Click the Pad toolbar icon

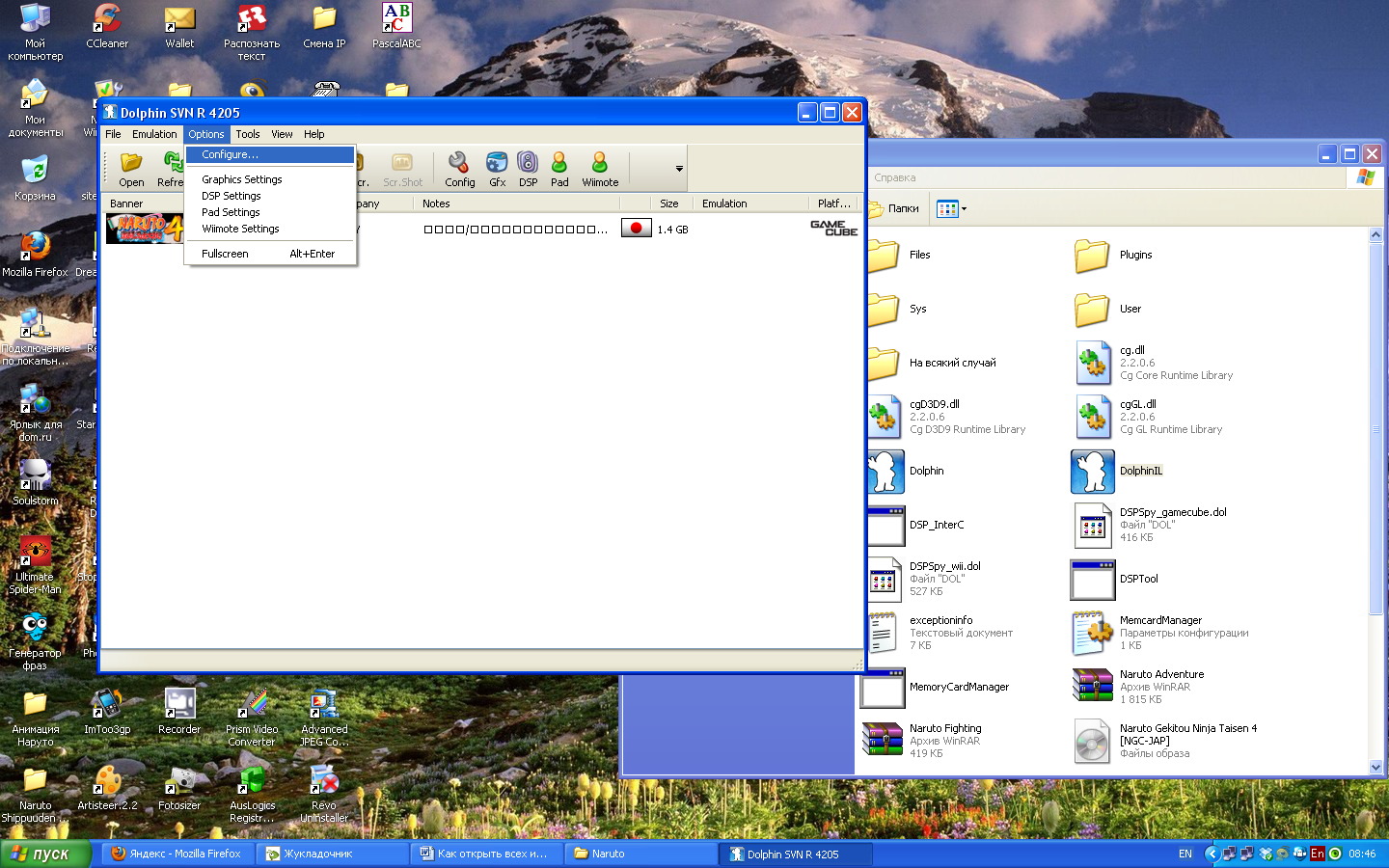[559, 169]
